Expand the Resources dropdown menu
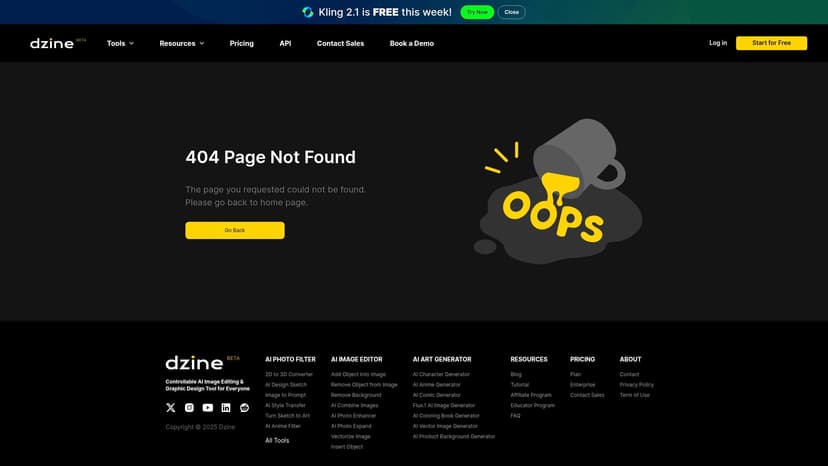The image size is (828, 466). 181,43
